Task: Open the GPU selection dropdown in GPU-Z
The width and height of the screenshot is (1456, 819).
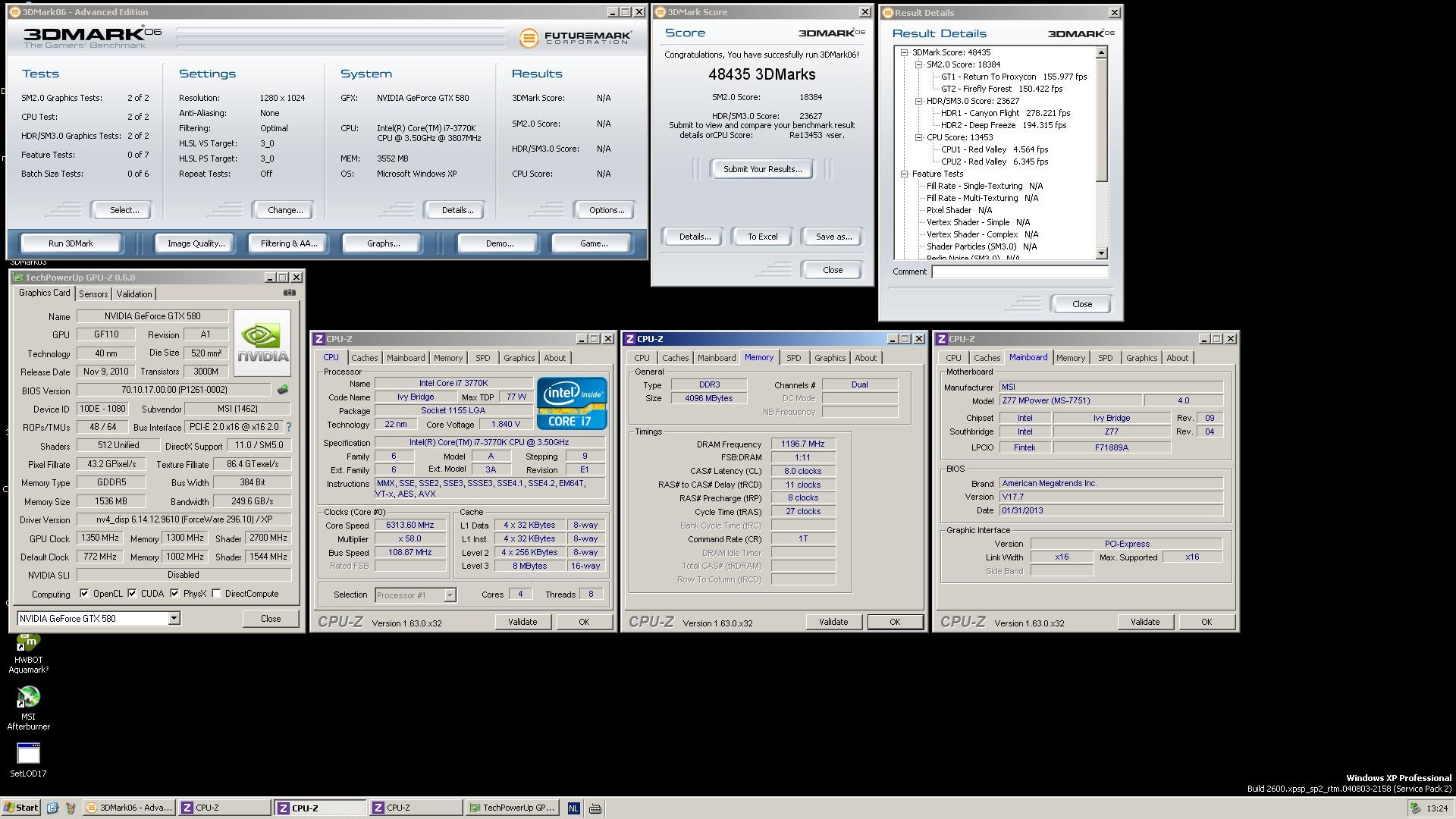Action: click(174, 619)
